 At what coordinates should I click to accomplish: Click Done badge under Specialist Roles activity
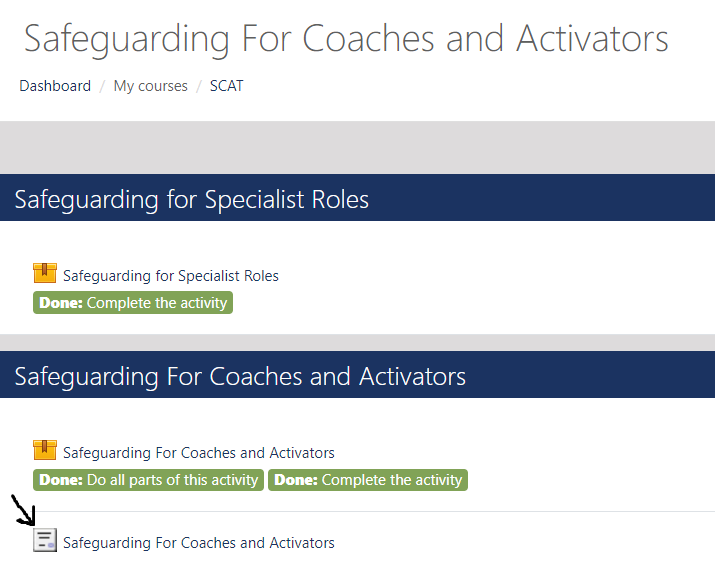click(133, 303)
